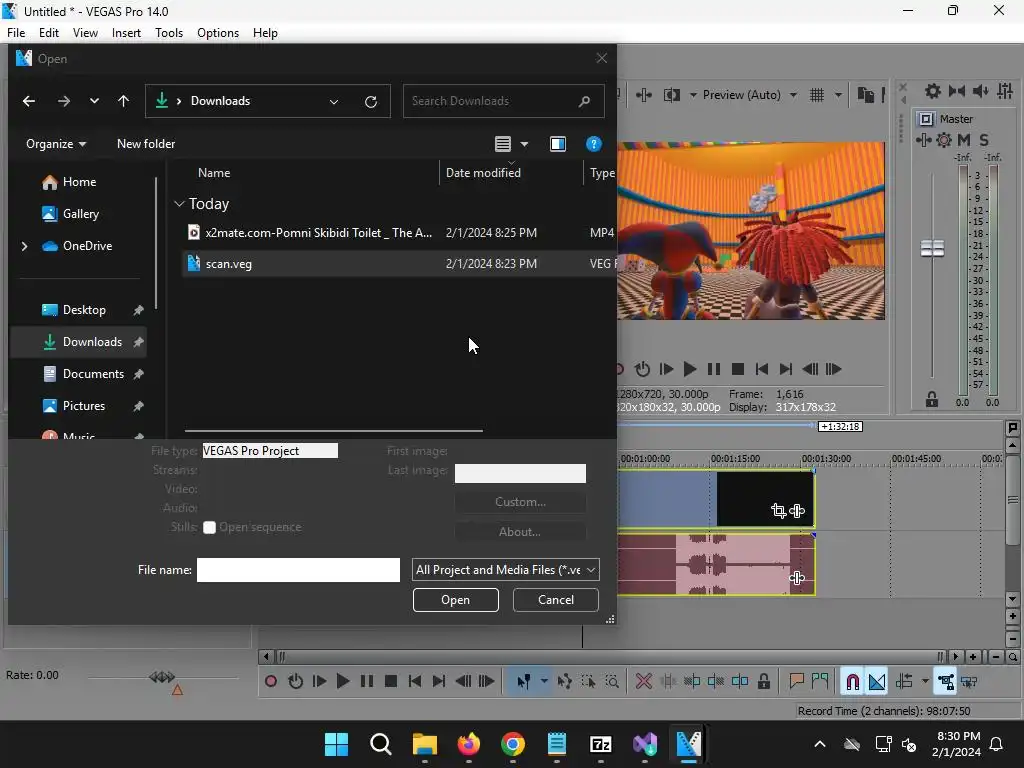Screen dimensions: 1024x768
Task: Click the Insert Region icon
Action: [x=820, y=682]
